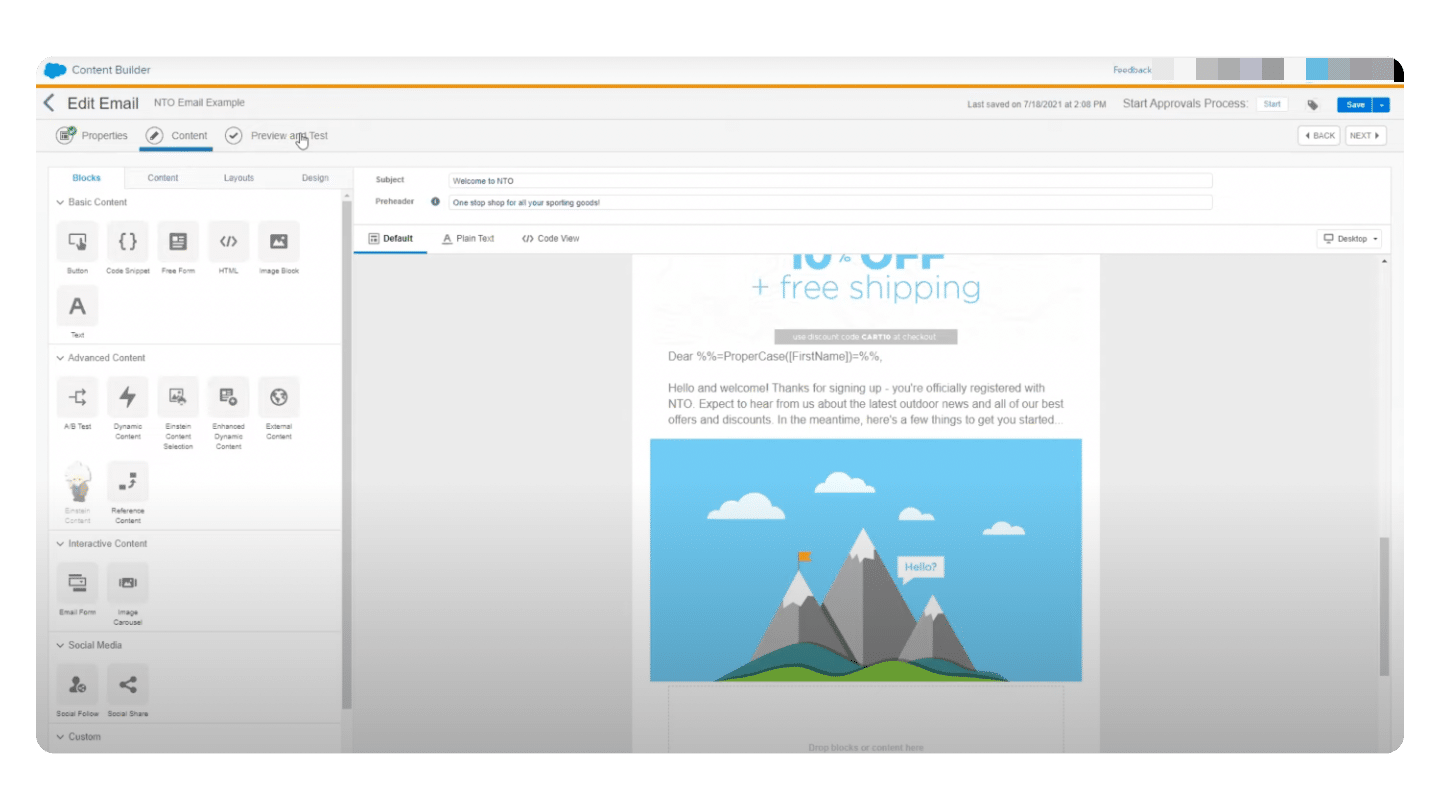Choose the Einstein Content Selection block

178,397
